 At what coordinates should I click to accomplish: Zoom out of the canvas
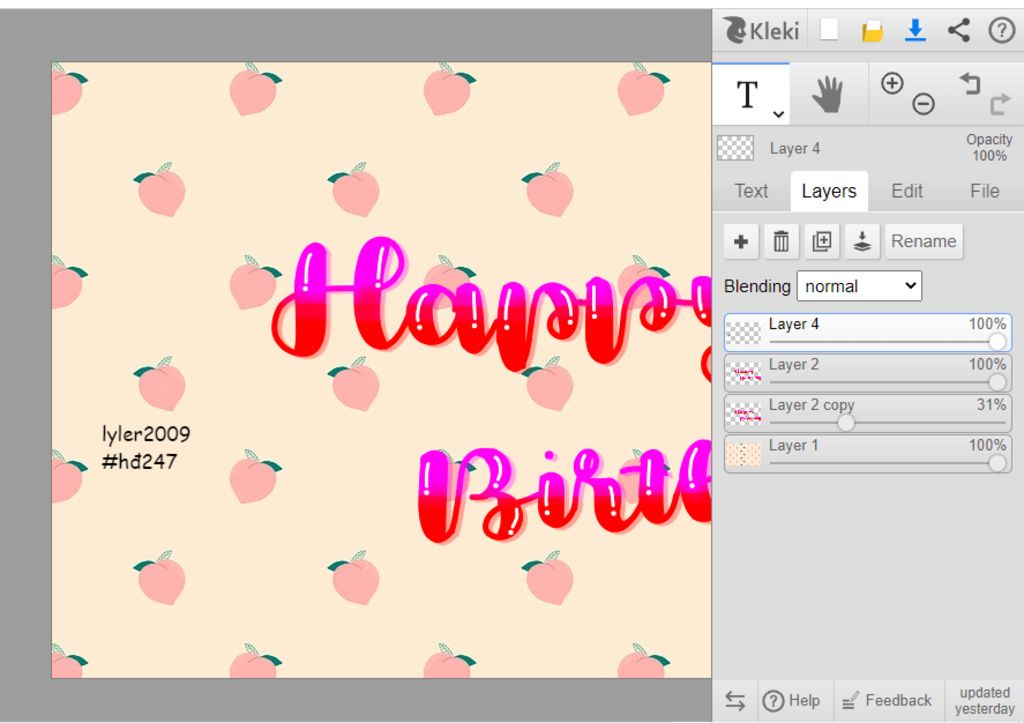923,104
